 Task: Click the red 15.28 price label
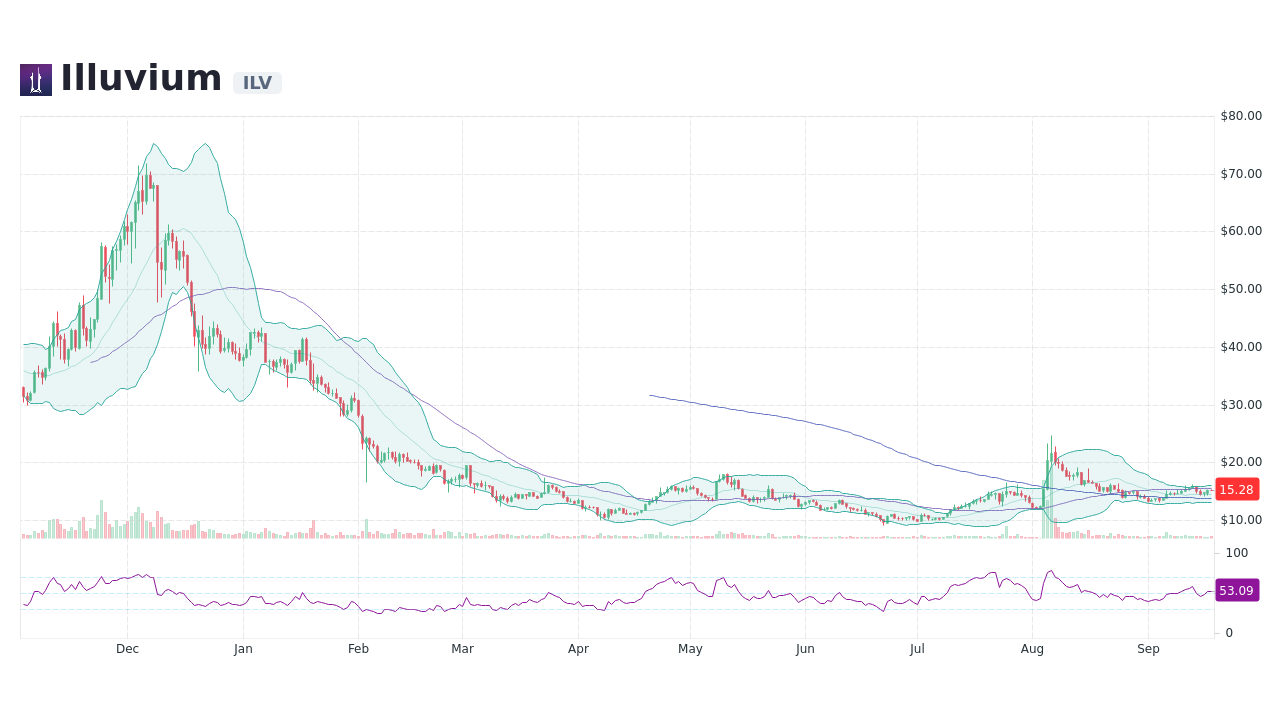[1236, 490]
